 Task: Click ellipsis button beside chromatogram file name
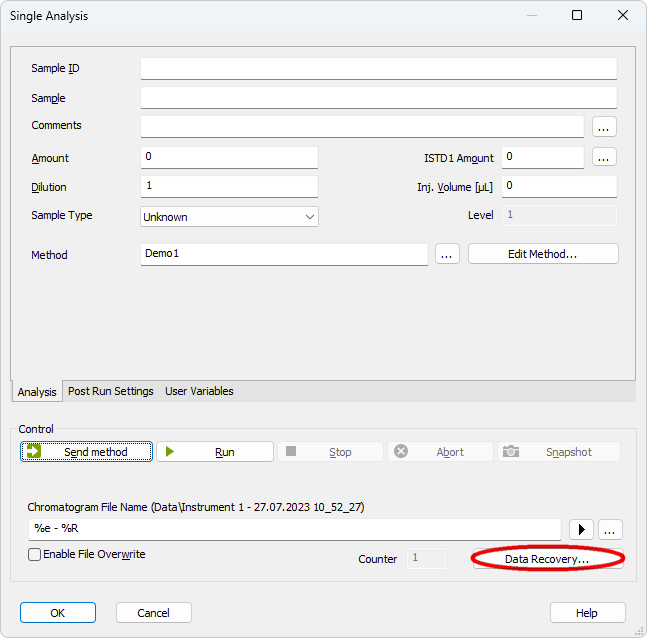[x=611, y=529]
